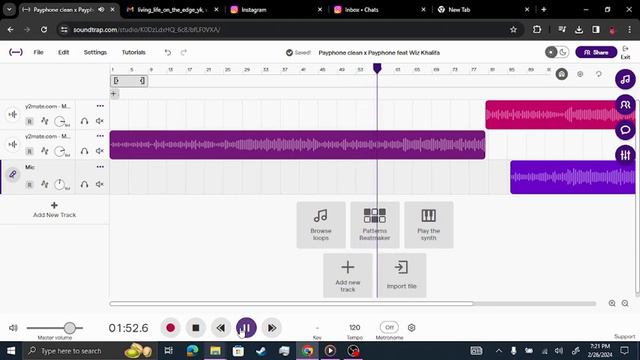Click the red Record button
Viewport: 640px width, 360px height.
171,328
